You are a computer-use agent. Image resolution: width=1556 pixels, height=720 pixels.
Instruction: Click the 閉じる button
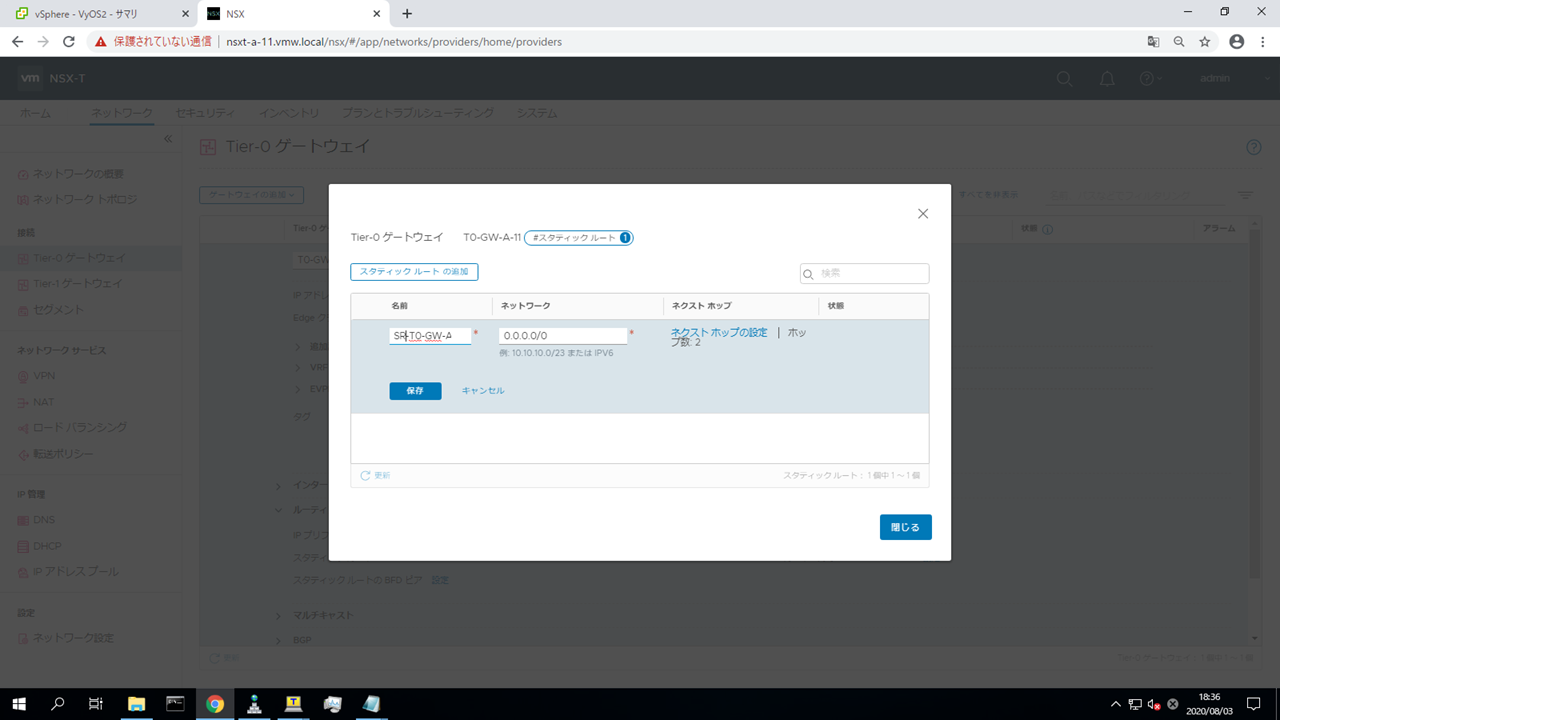(906, 527)
